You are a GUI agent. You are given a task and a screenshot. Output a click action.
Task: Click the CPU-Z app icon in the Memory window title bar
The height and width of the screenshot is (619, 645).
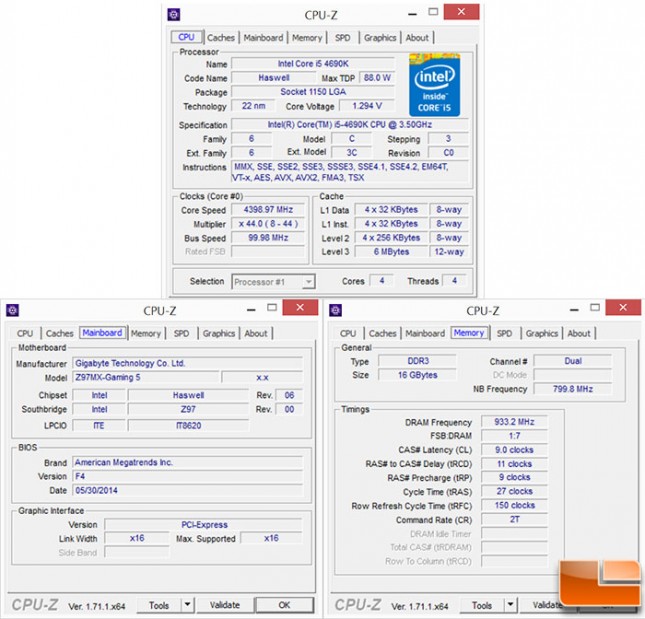click(x=336, y=310)
